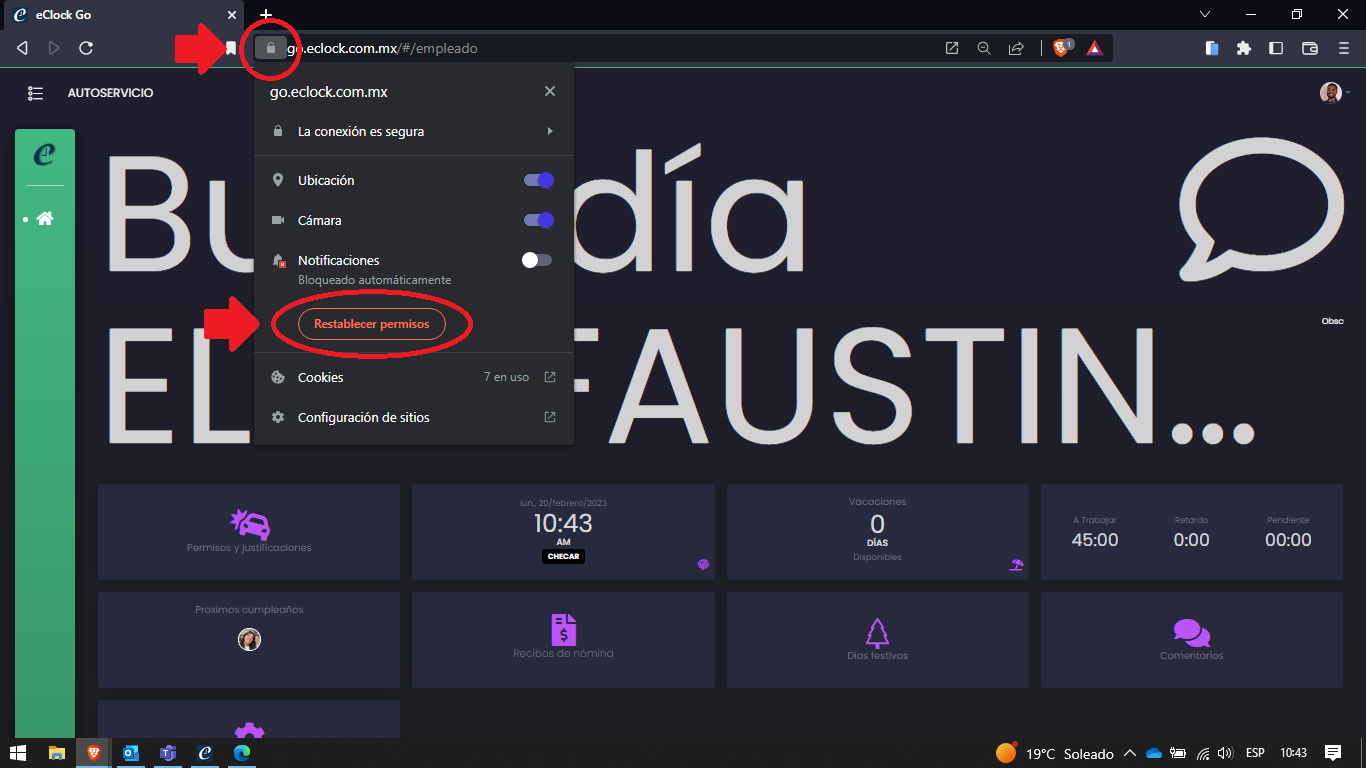Screen dimensions: 1366x768
Task: Toggle the Ubicación permission switch
Action: click(538, 180)
